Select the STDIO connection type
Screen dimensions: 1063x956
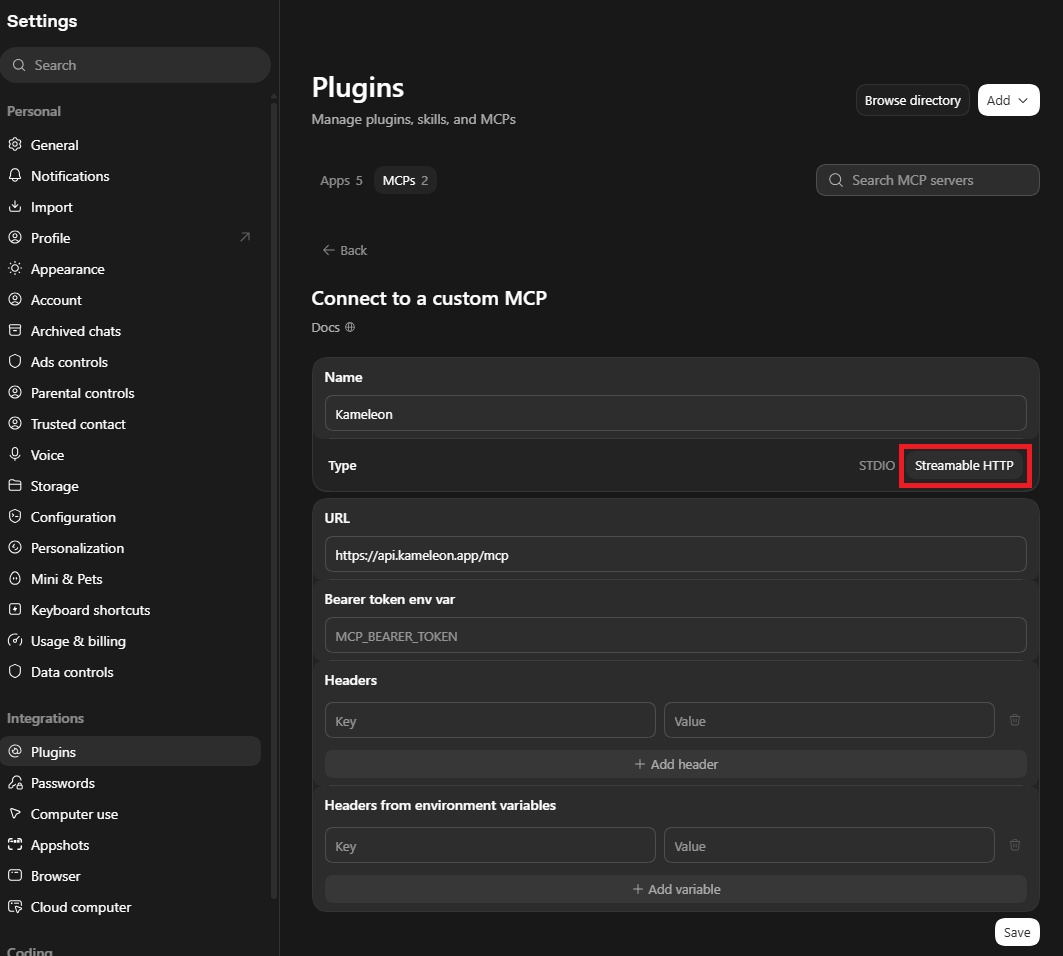pyautogui.click(x=877, y=466)
